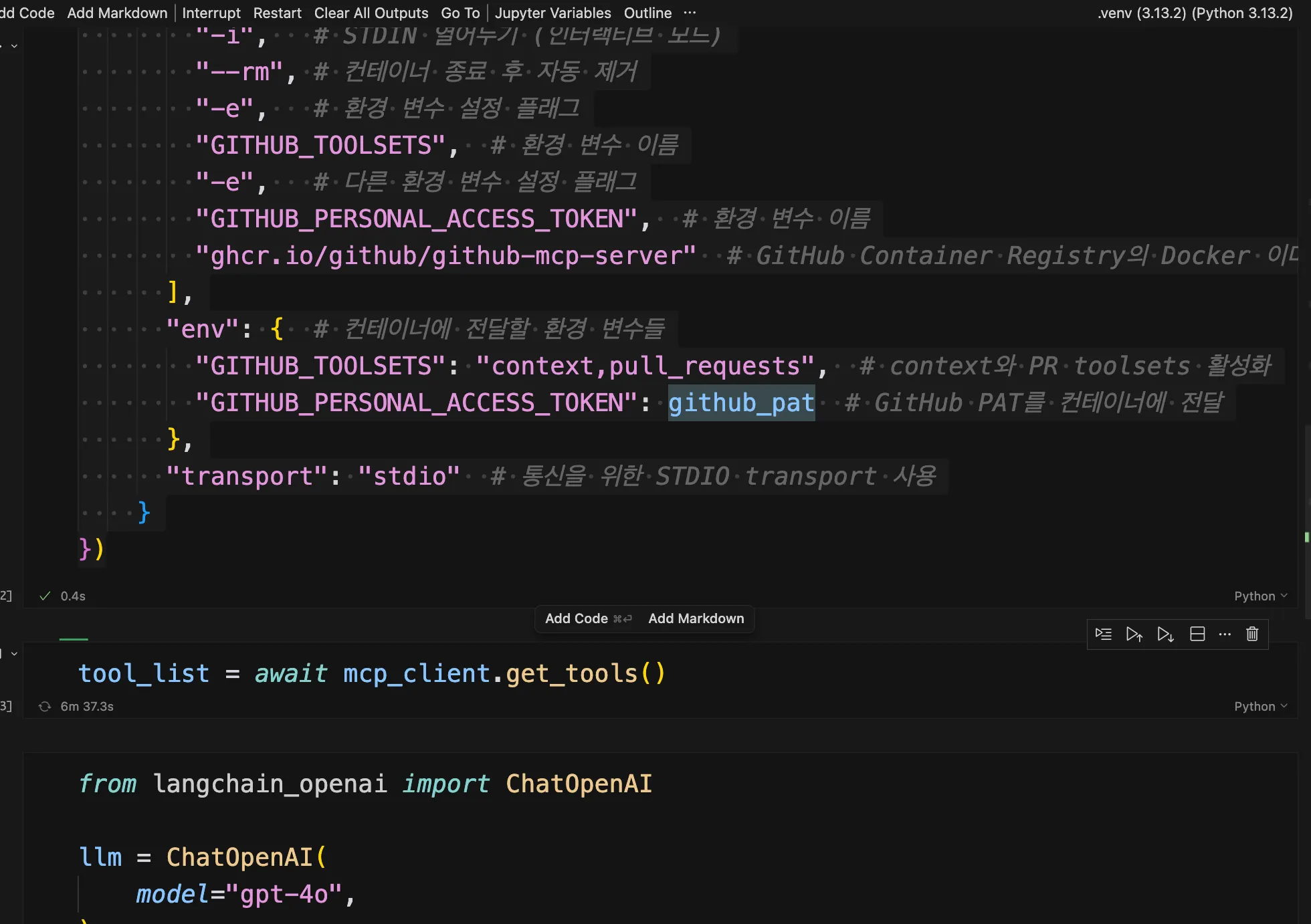
Task: Insert a cell via floating Add Code button
Action: 577,618
